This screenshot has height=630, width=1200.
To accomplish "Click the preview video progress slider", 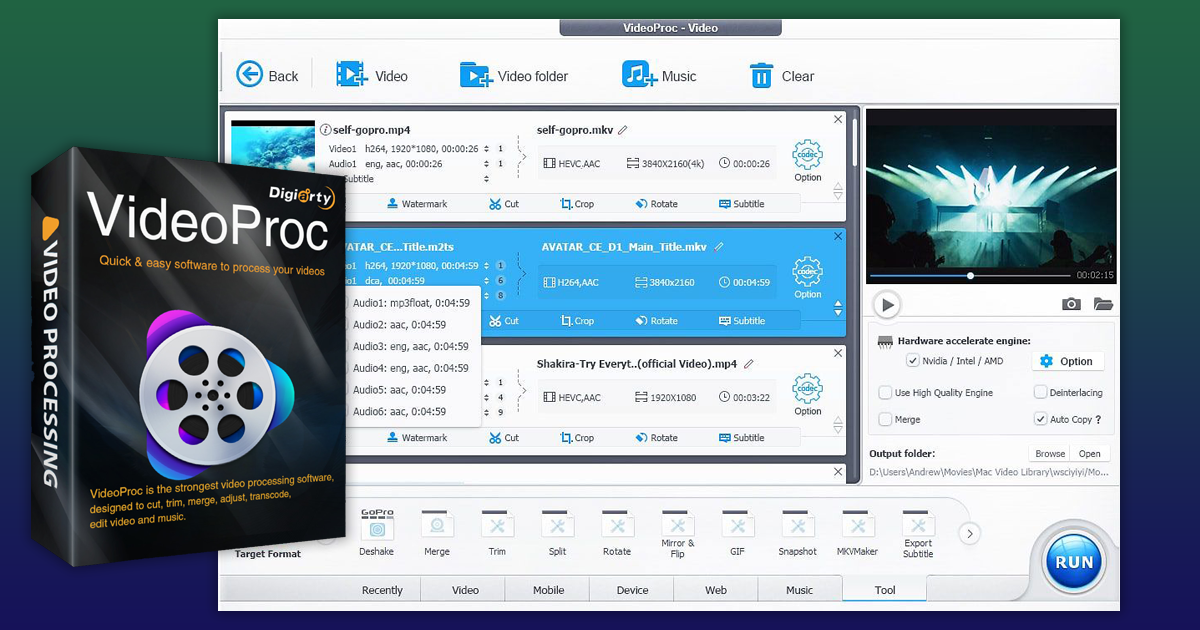I will (970, 275).
